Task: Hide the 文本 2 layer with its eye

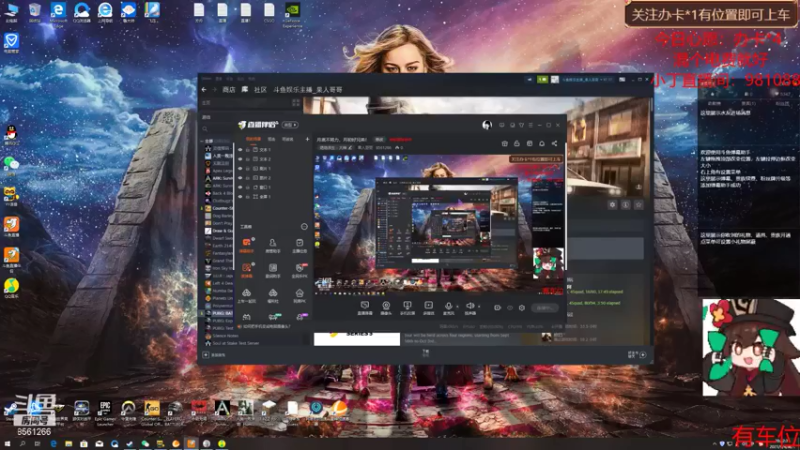Action: [x=240, y=159]
